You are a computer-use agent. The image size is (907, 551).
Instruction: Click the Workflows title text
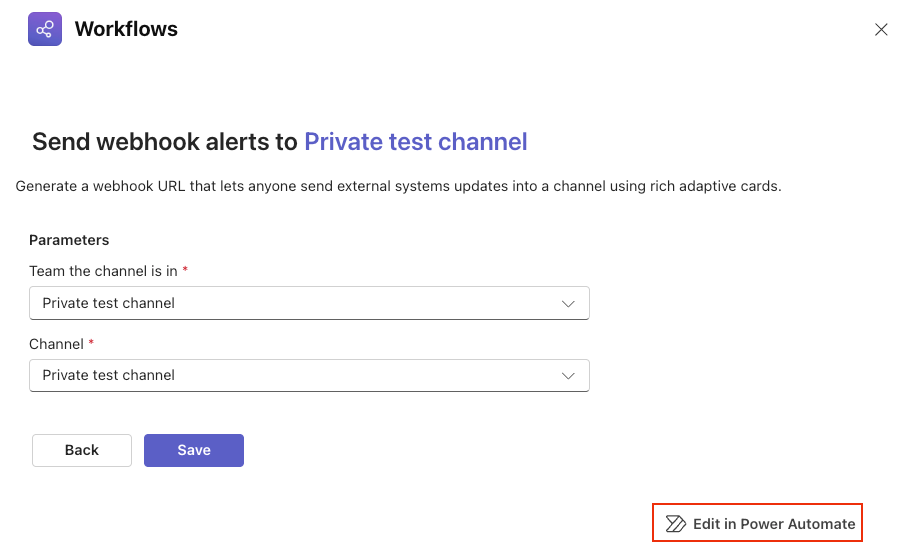126,29
